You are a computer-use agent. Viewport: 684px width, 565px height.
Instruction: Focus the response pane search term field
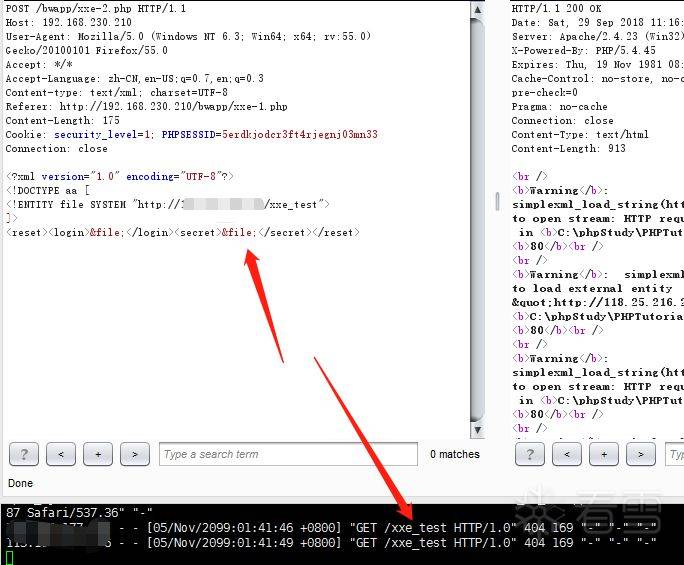(x=674, y=454)
